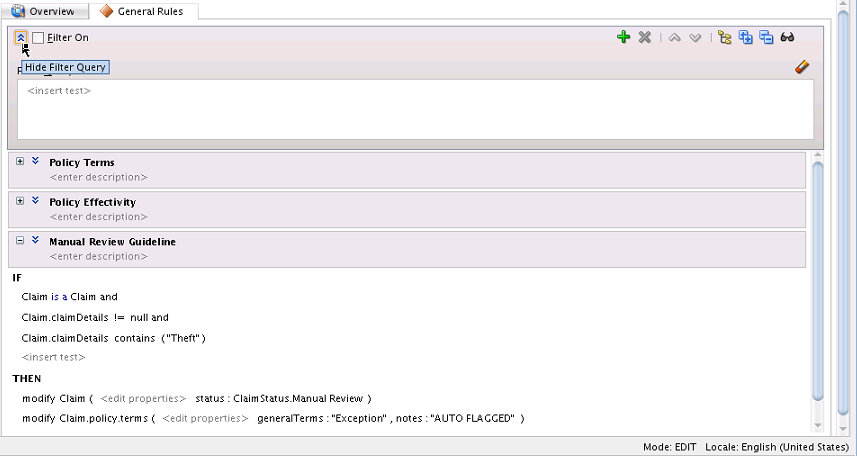Collapse the Manual Review Guideline rule
This screenshot has width=857, height=456.
tap(20, 240)
